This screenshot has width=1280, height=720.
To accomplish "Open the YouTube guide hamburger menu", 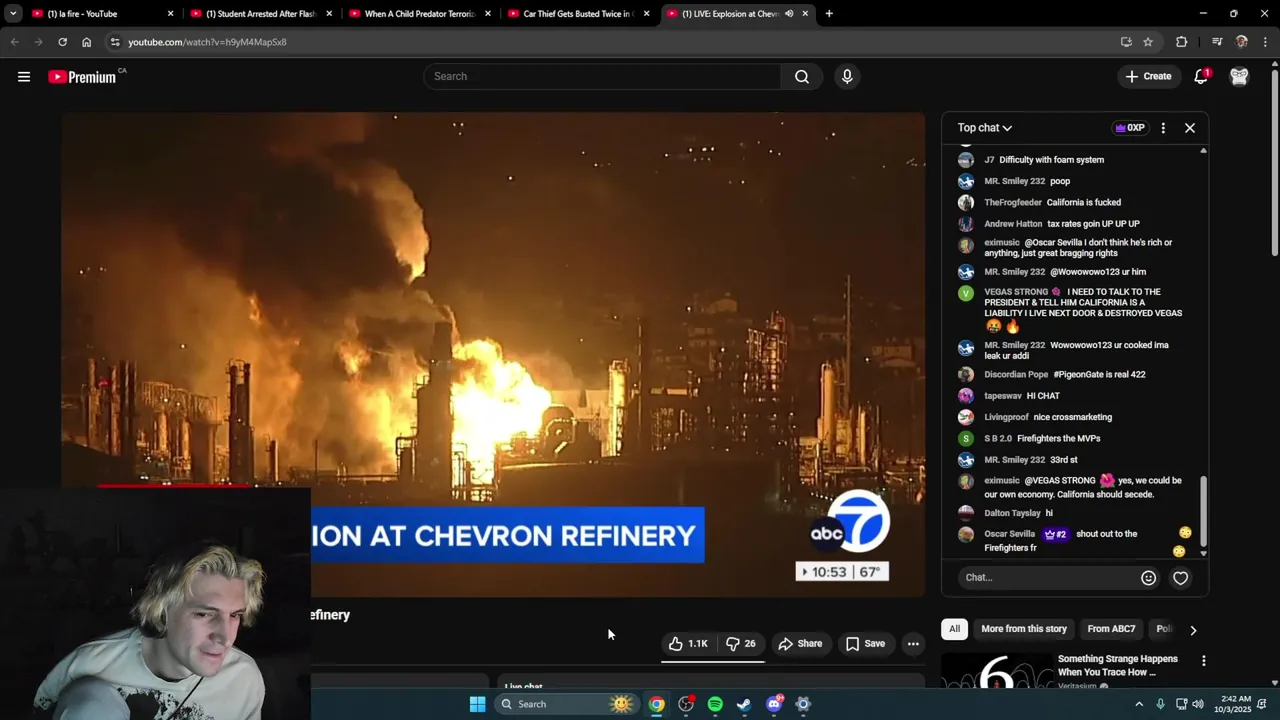I will 24,77.
